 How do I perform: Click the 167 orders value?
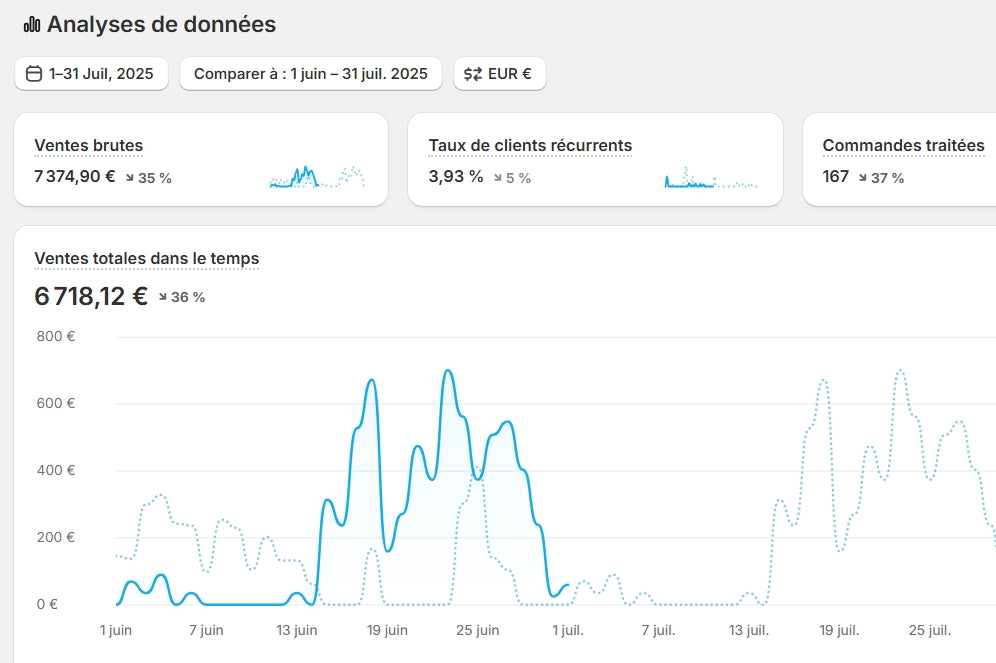(x=836, y=177)
